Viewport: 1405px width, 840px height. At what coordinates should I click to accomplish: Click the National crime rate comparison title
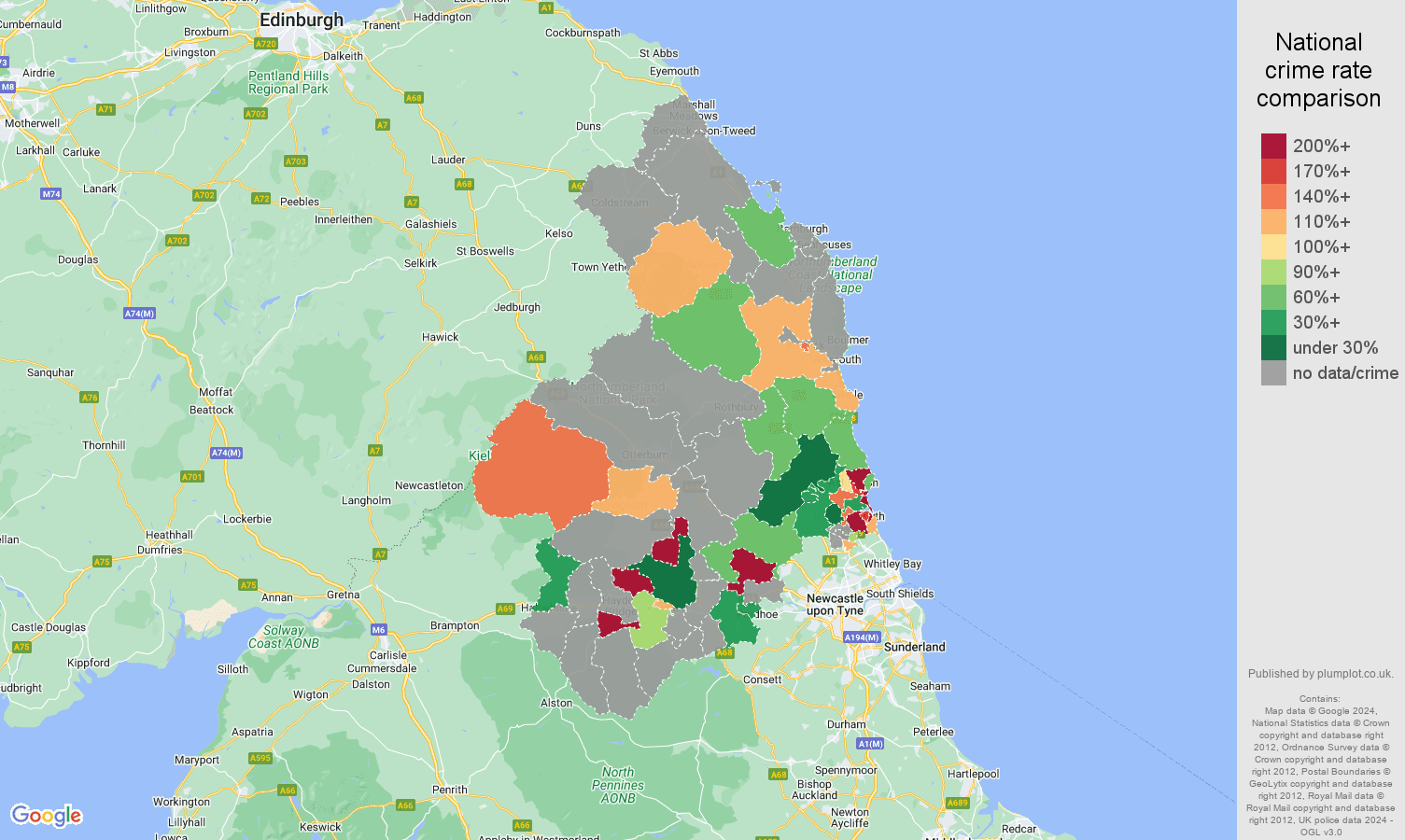click(x=1318, y=70)
